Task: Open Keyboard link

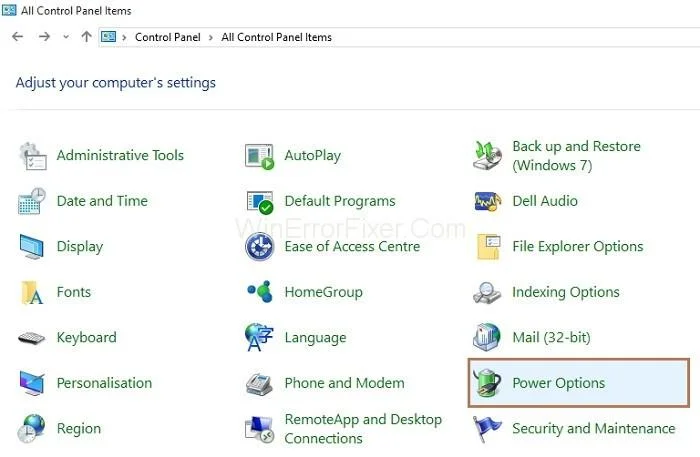Action: click(x=86, y=337)
